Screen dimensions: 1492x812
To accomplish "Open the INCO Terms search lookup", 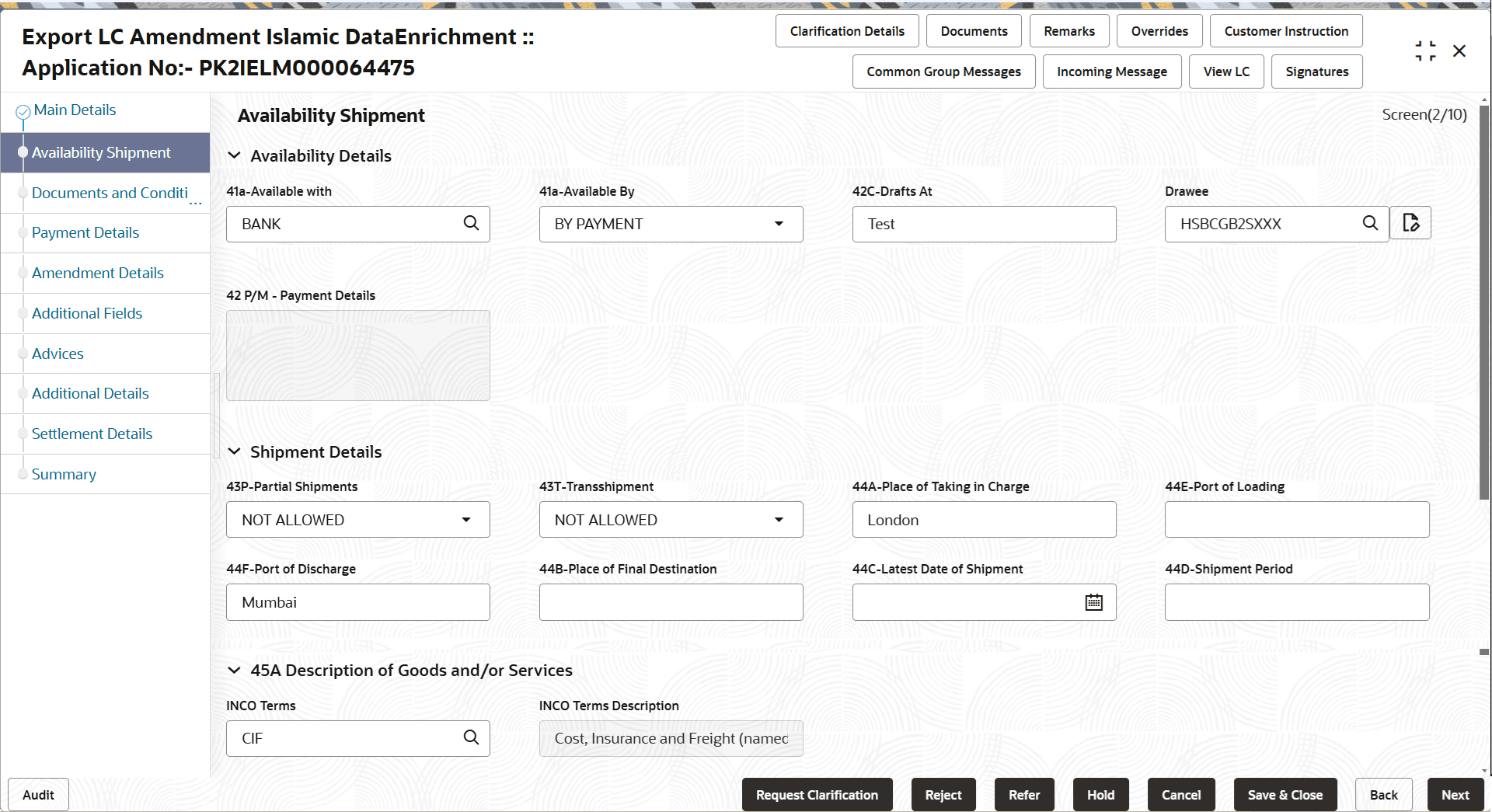I will tap(472, 738).
